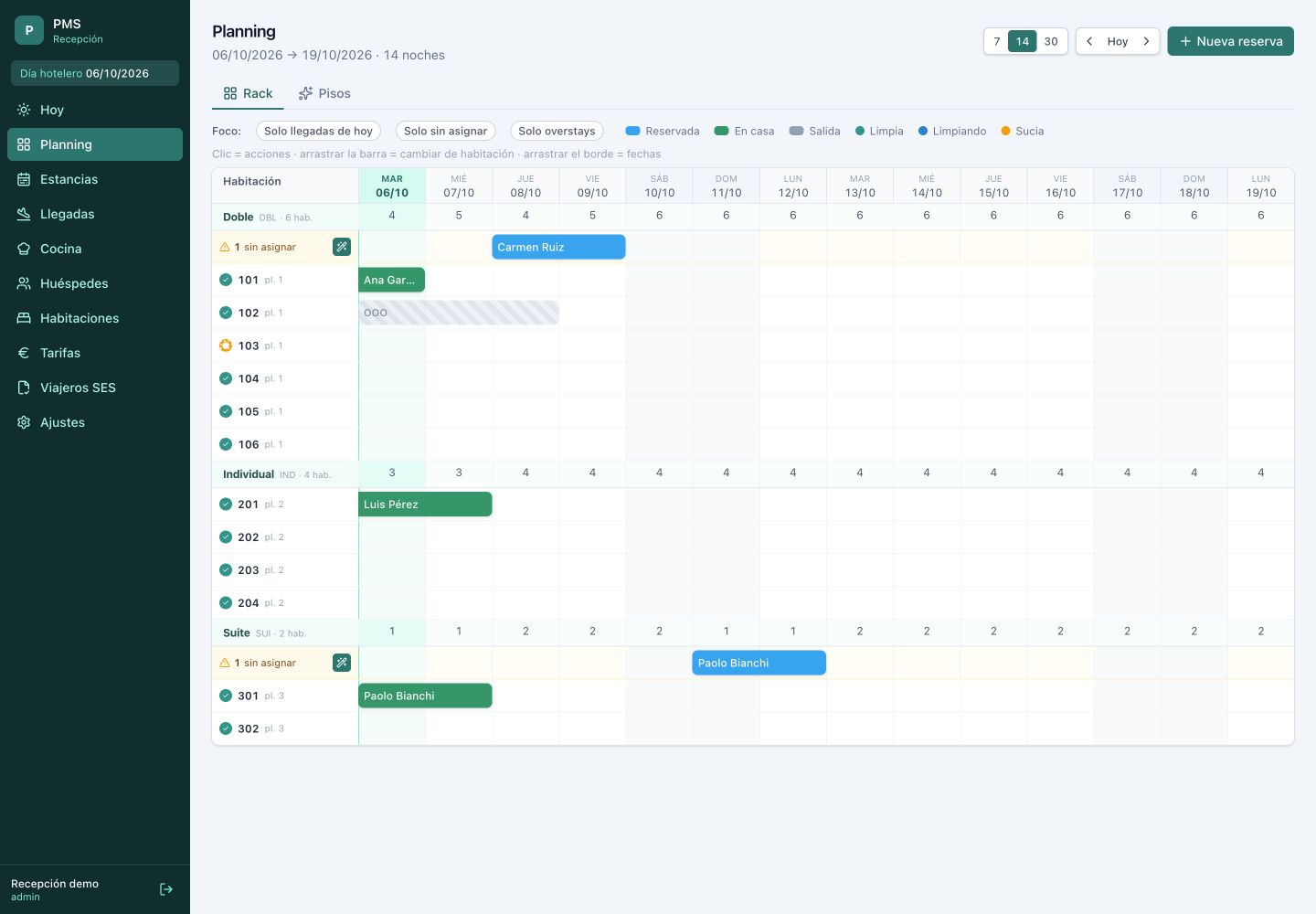Open Ajustes in the sidebar
The width and height of the screenshot is (1316, 914).
[95, 422]
